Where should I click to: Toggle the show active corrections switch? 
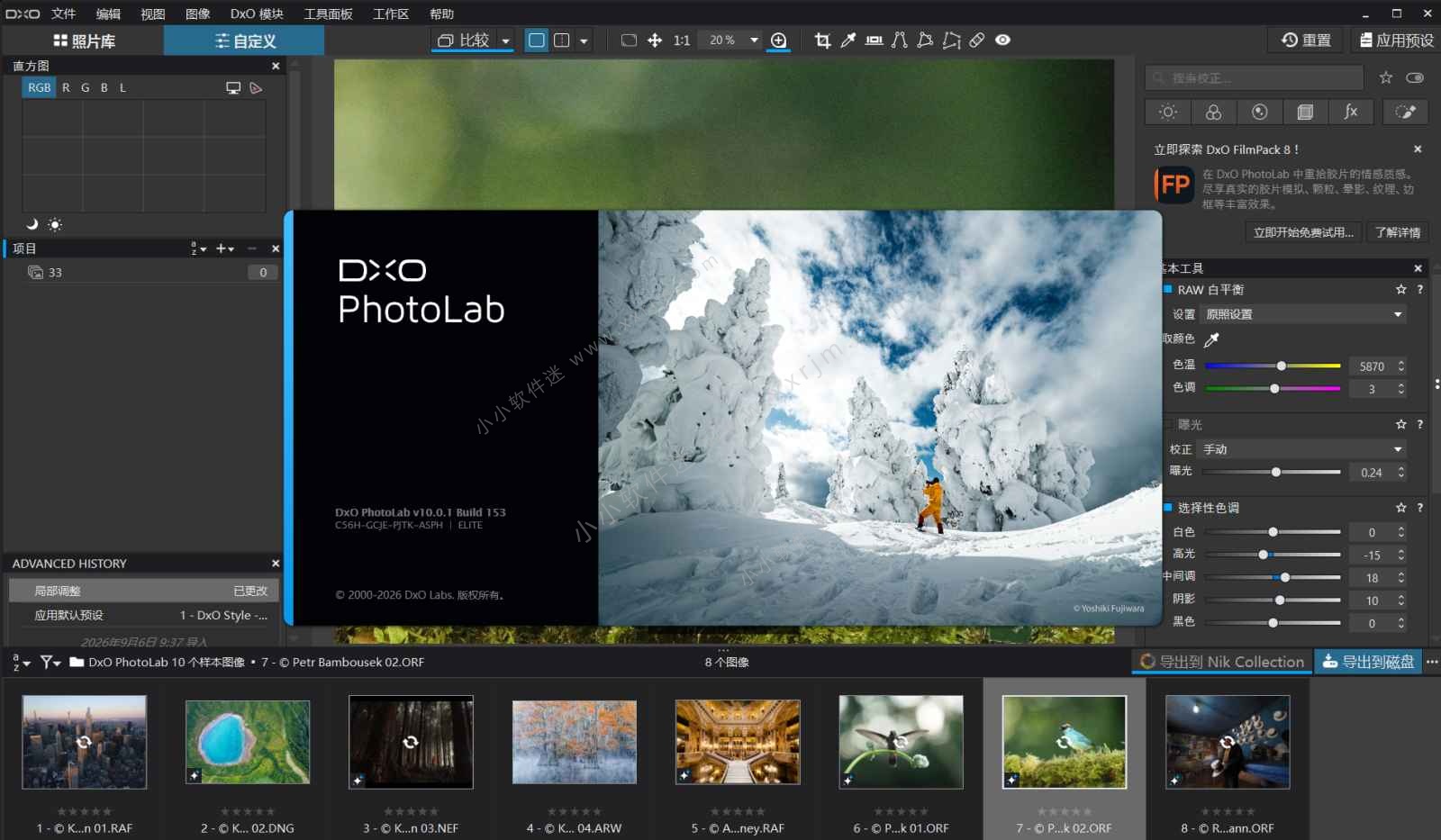1415,78
